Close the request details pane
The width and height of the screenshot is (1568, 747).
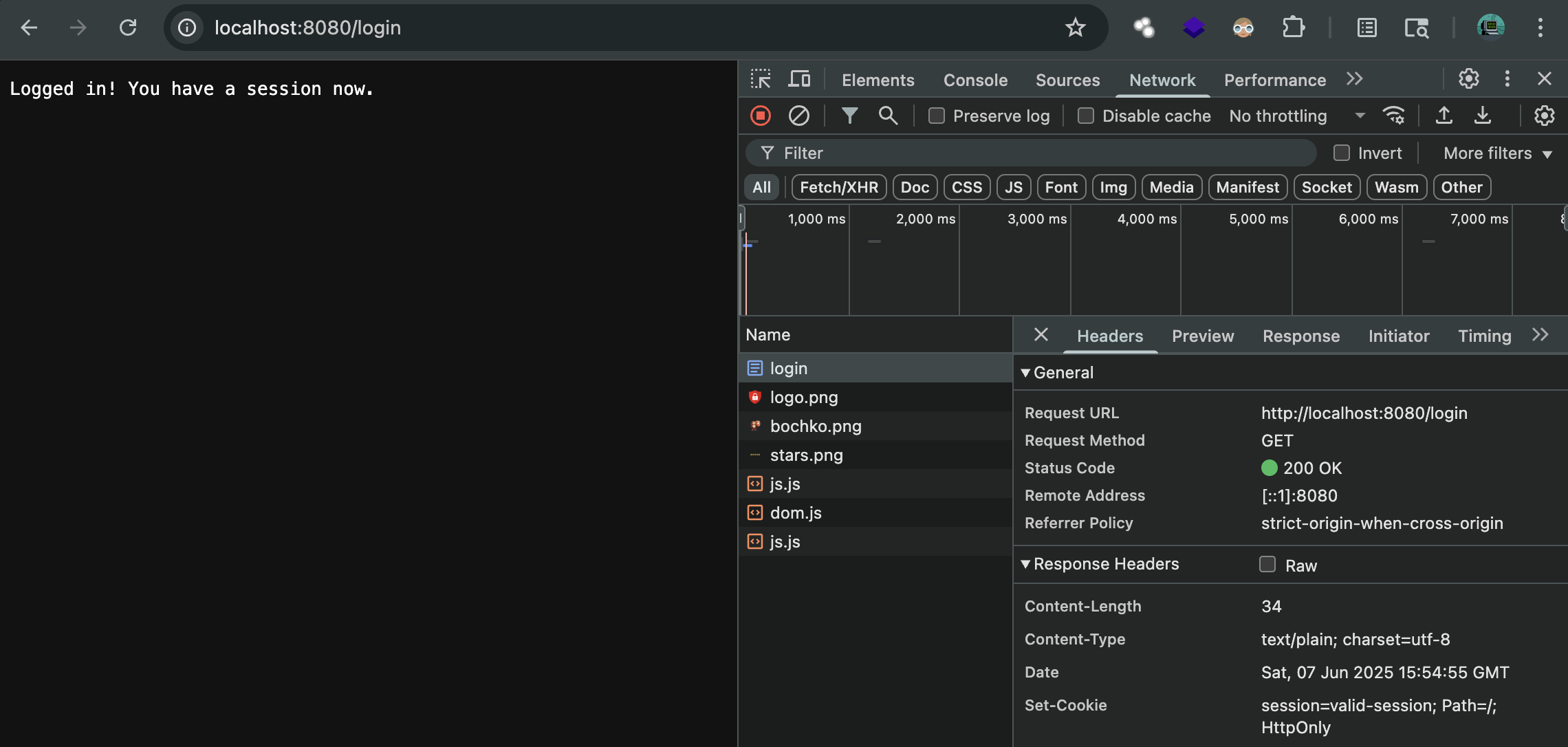tap(1041, 335)
